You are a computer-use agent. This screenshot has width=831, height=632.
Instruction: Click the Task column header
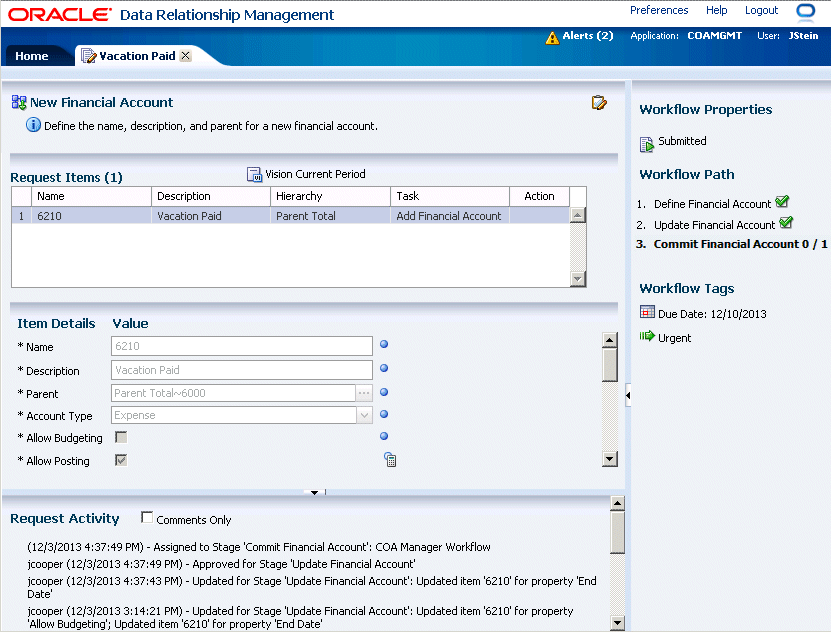coord(450,196)
